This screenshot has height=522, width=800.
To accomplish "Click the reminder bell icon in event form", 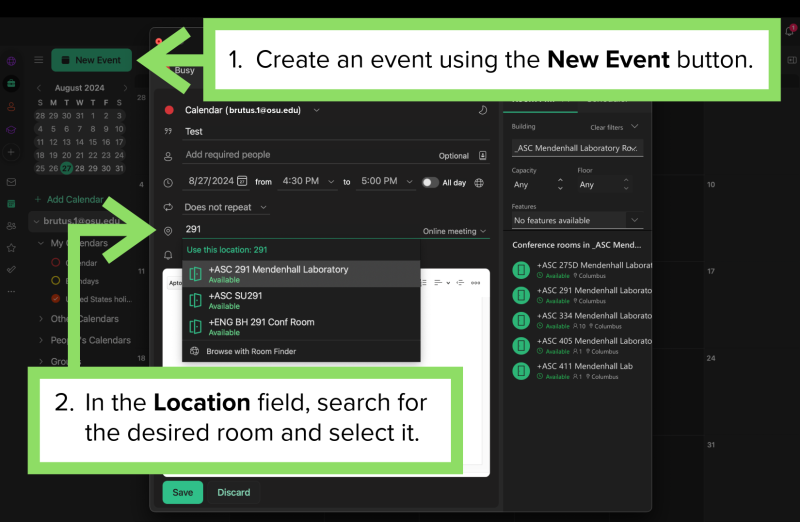I will [x=168, y=255].
